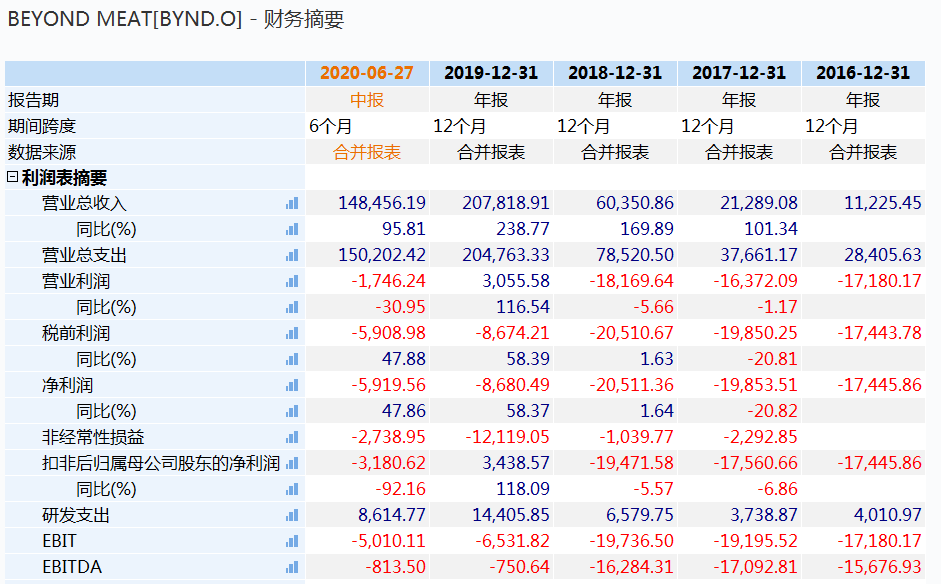Collapse the 利润表摘要 section

pos(12,177)
